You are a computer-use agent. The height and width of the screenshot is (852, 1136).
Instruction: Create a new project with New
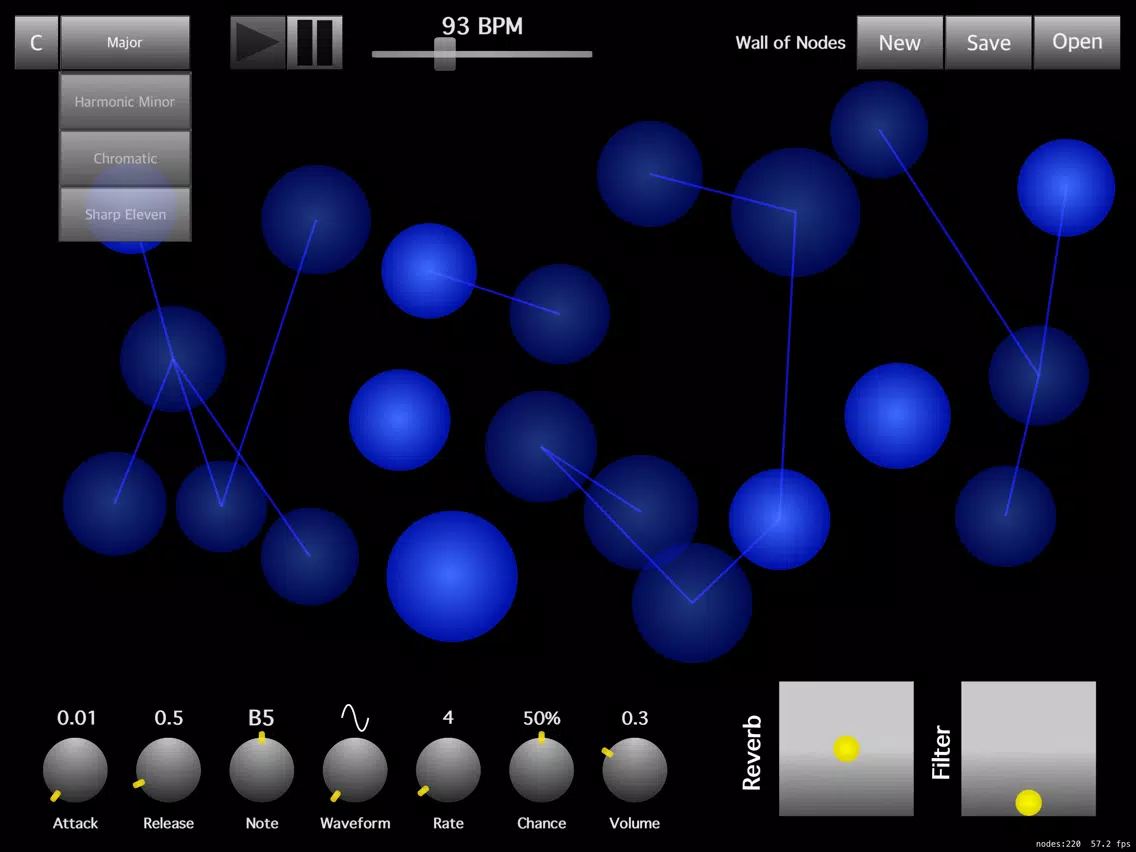click(900, 43)
